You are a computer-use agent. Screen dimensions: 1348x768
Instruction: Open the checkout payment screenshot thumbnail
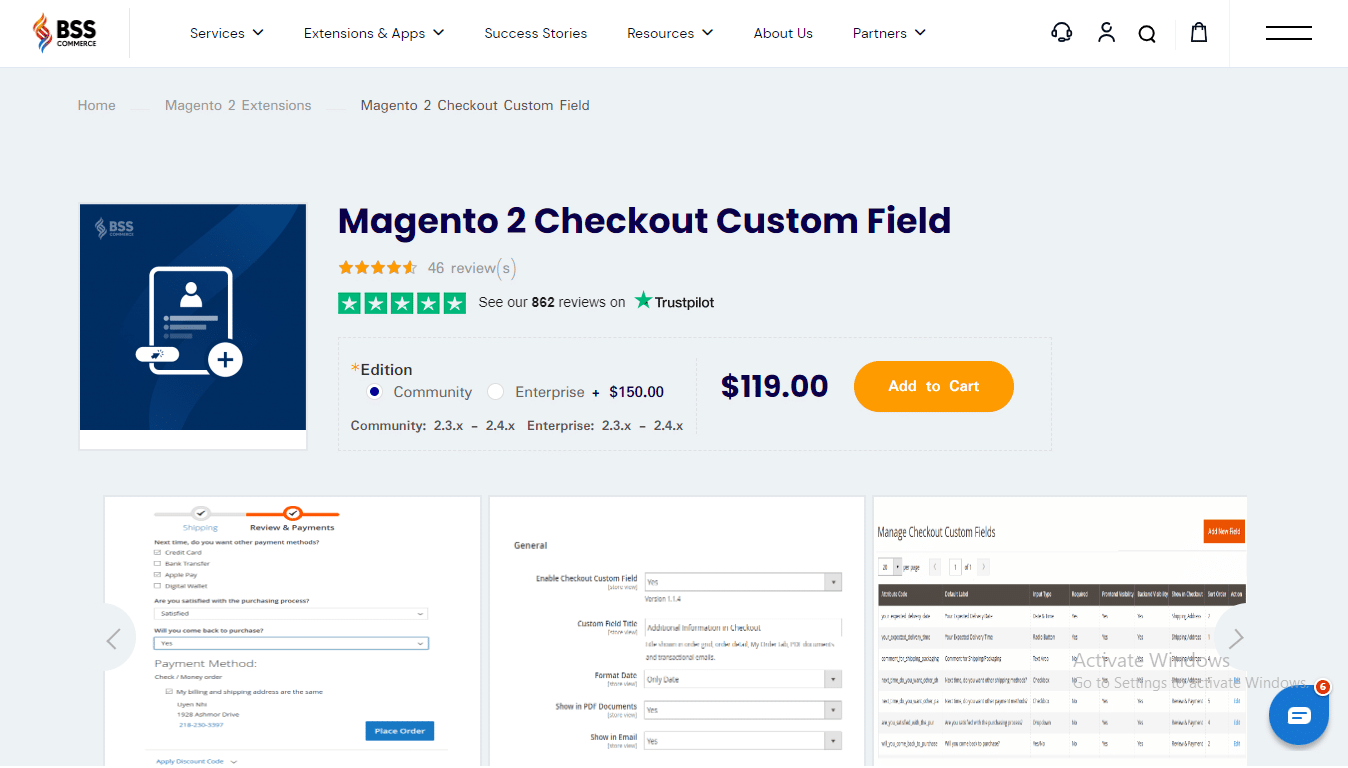point(293,631)
